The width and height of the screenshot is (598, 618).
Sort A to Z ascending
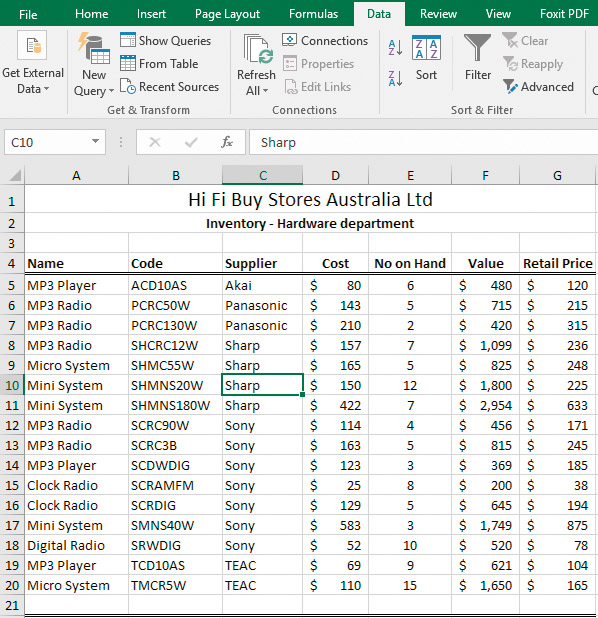(395, 48)
